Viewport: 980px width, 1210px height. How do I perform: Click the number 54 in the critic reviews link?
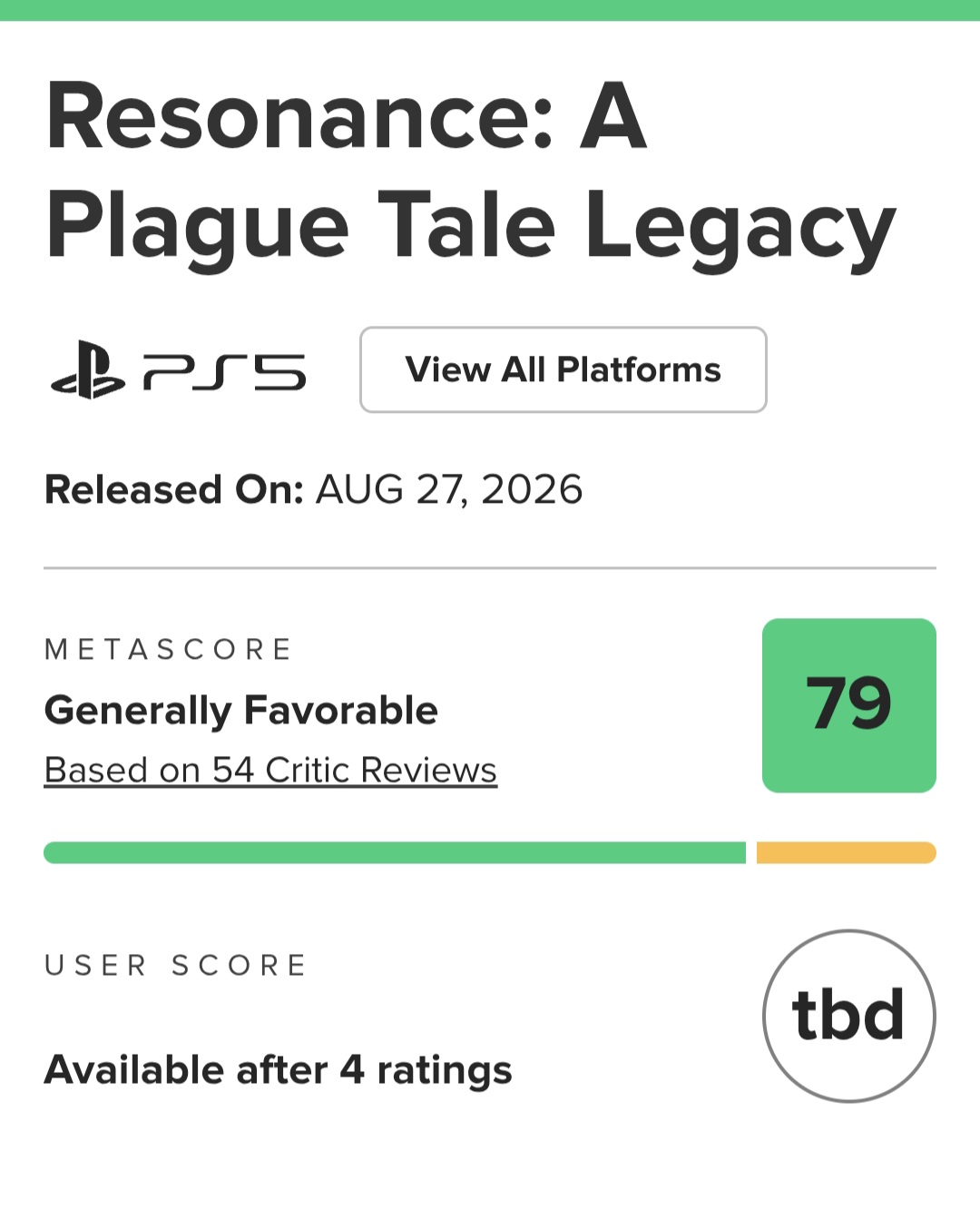(233, 770)
